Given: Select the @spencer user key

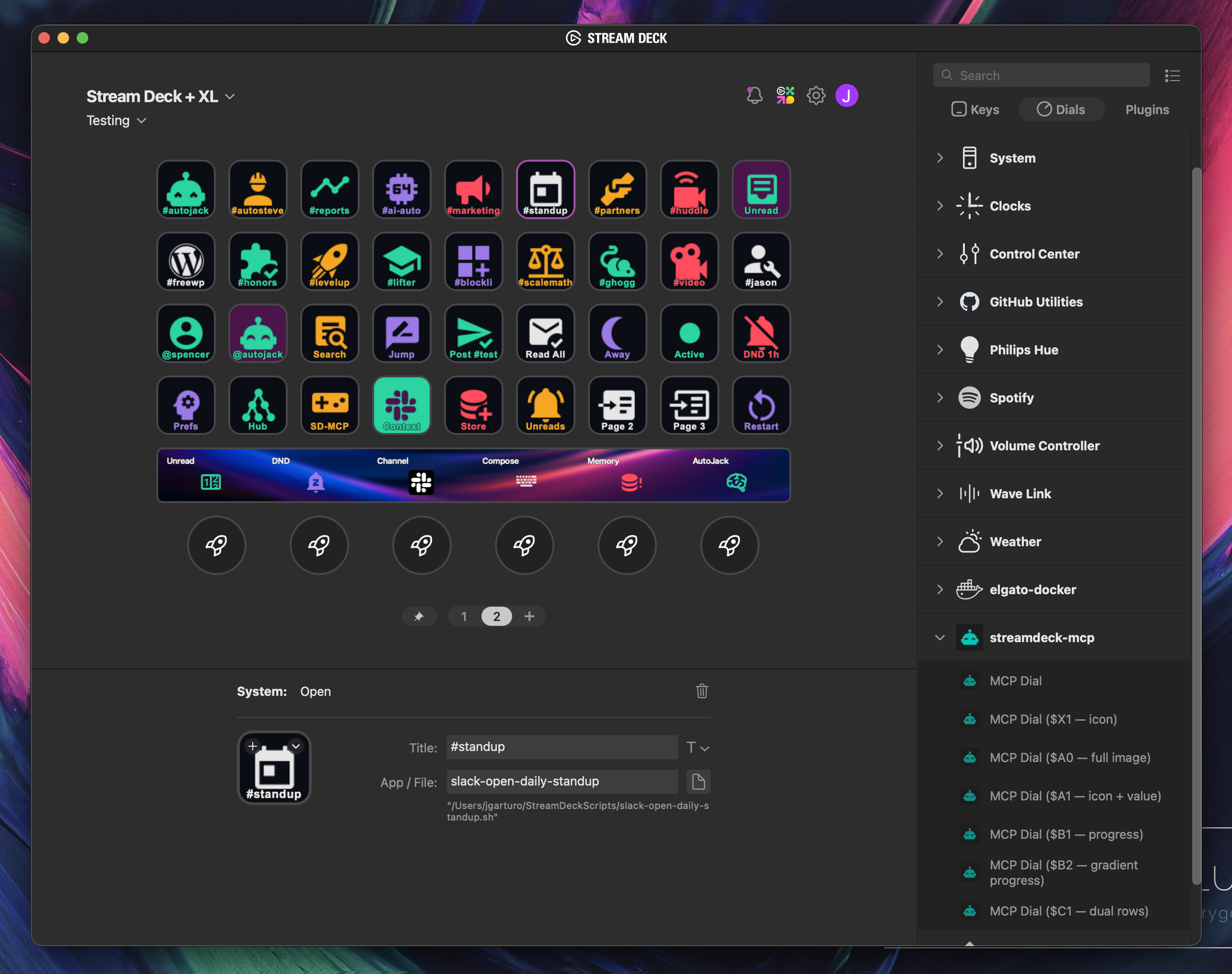Looking at the screenshot, I should click(186, 333).
